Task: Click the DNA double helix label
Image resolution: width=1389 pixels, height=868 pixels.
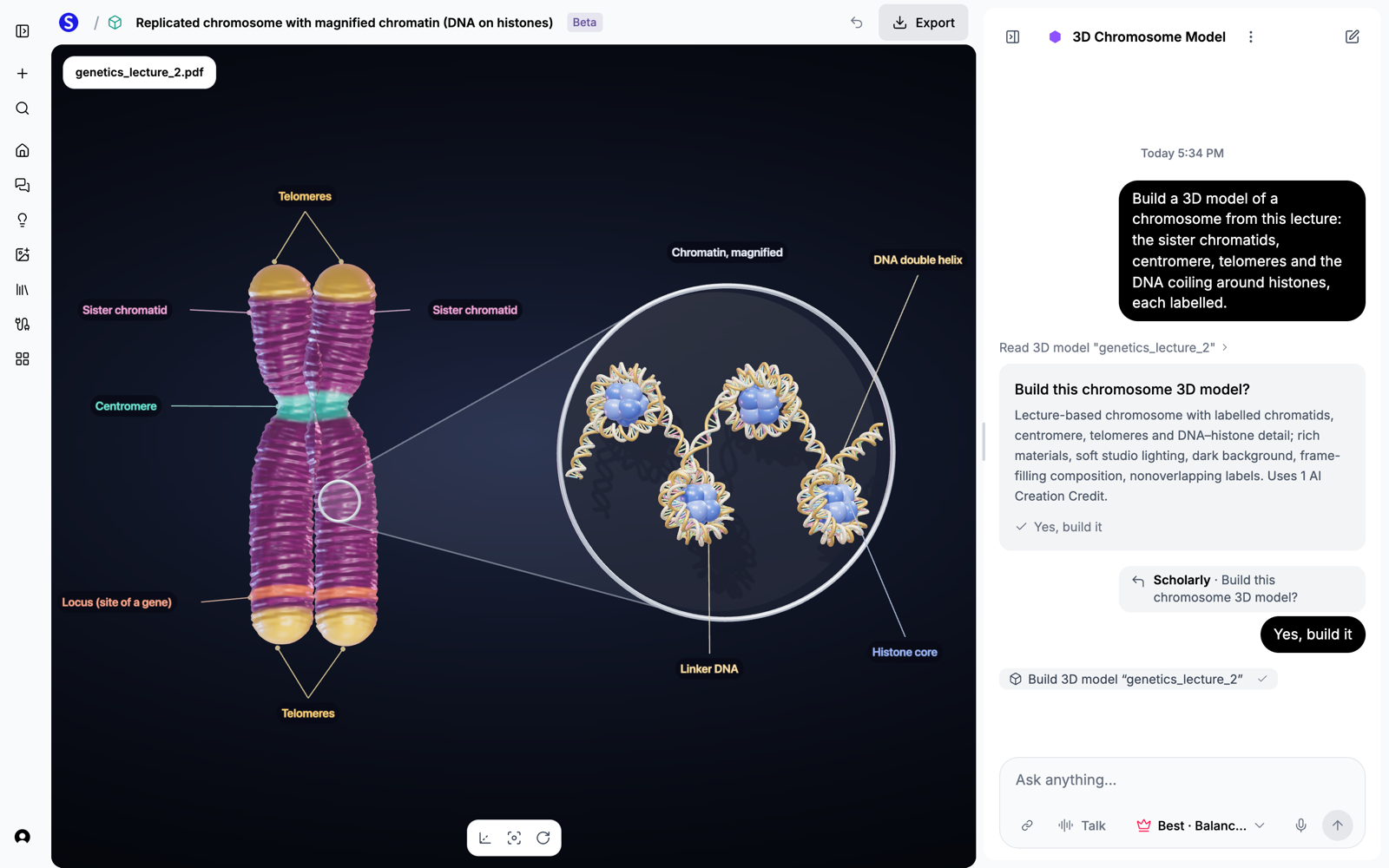Action: pyautogui.click(x=918, y=260)
